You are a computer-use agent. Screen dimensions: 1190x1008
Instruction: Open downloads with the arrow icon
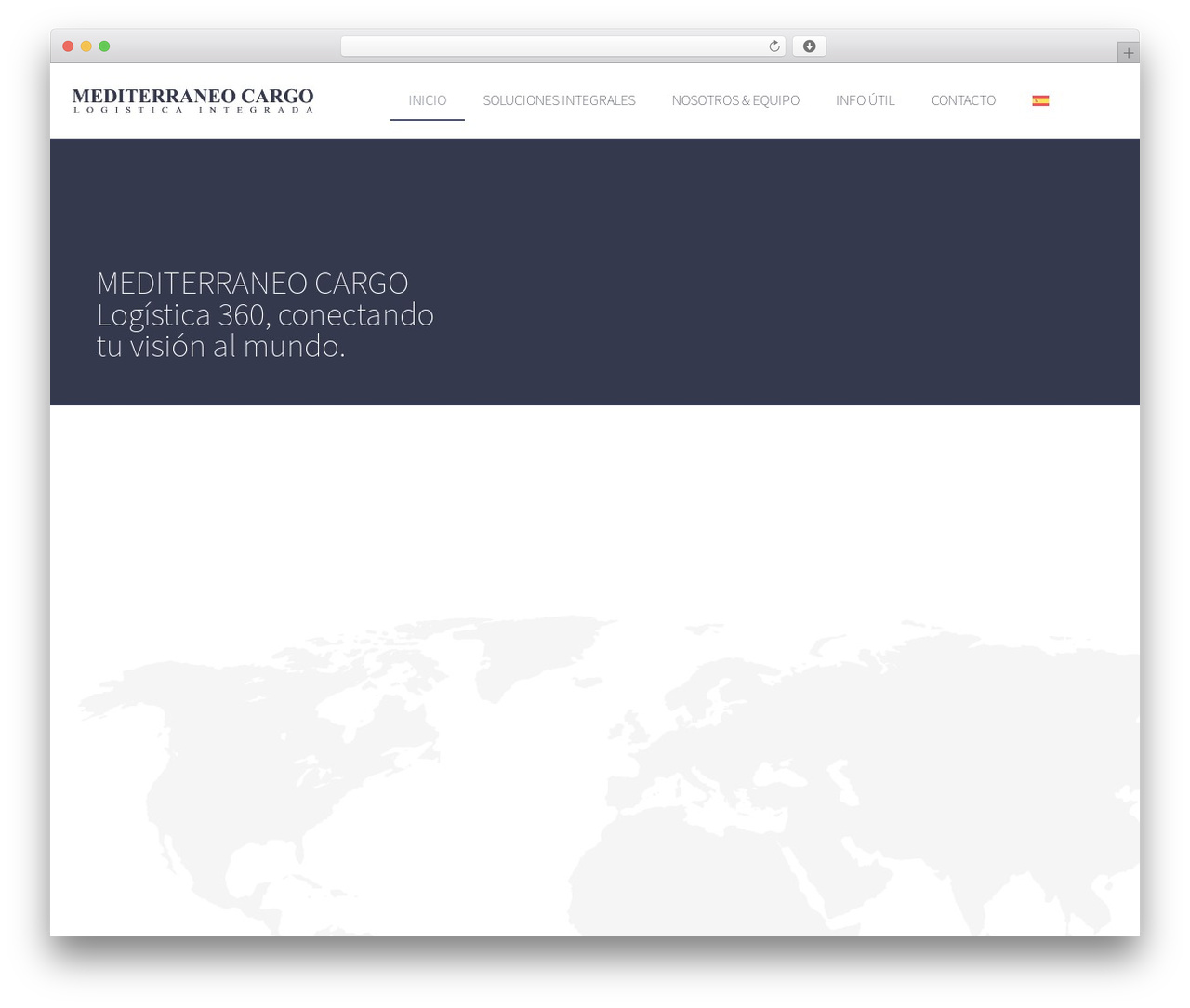(809, 46)
